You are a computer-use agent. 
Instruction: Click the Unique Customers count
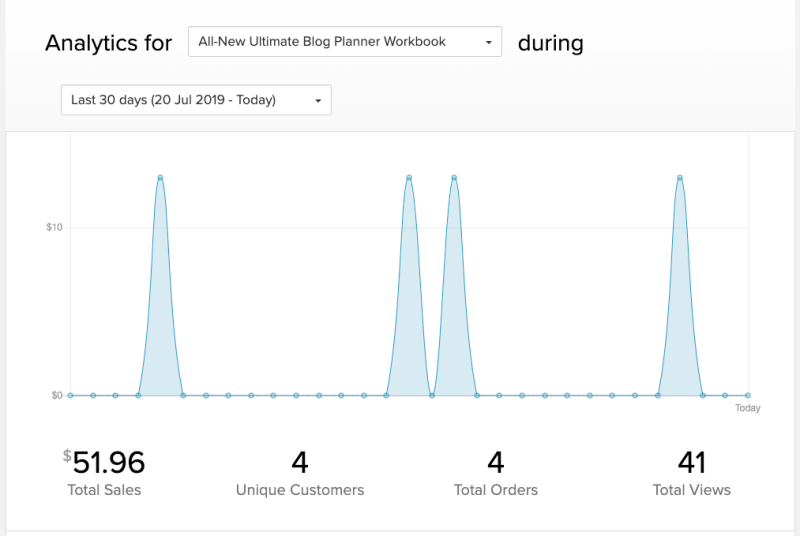pyautogui.click(x=300, y=463)
